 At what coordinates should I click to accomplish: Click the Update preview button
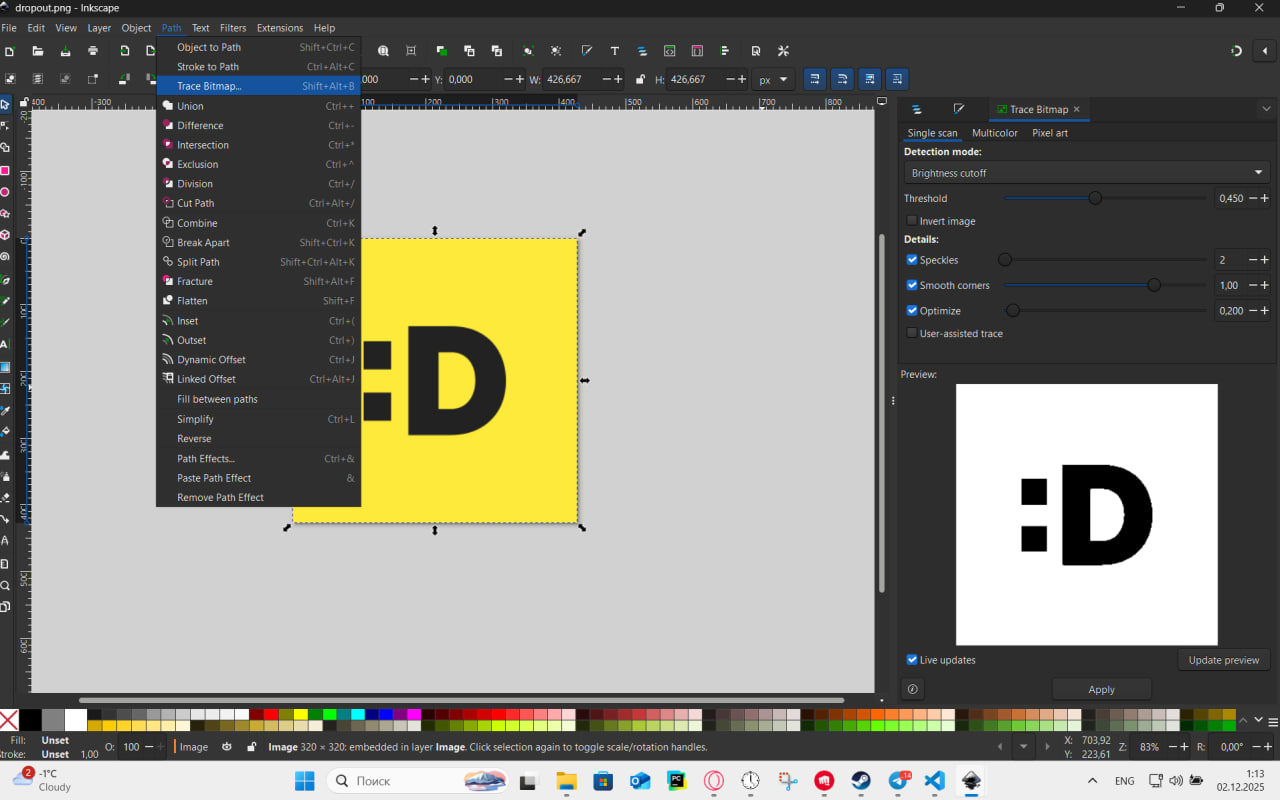point(1224,660)
